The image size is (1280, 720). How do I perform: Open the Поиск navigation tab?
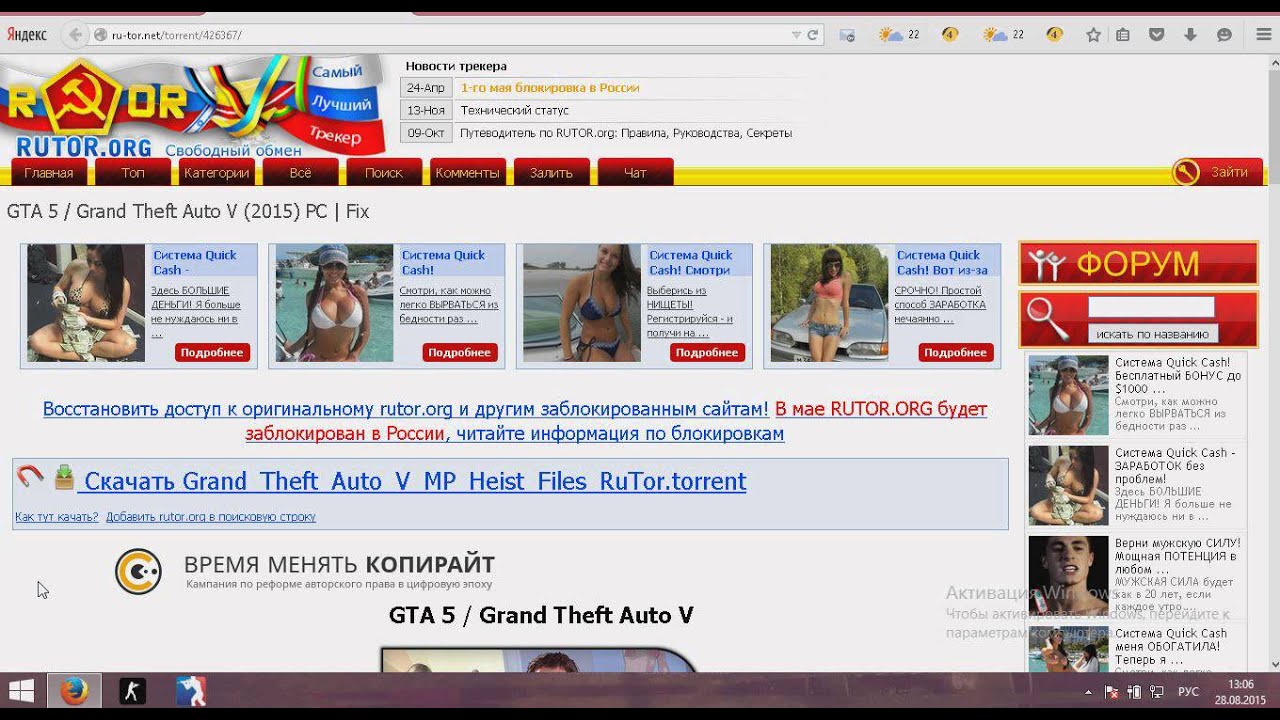pyautogui.click(x=384, y=172)
